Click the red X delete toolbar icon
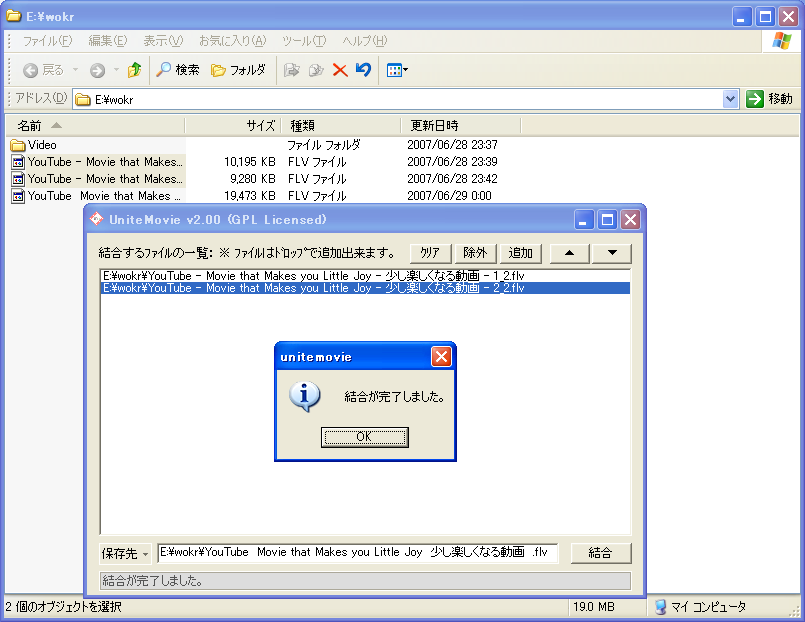Viewport: 805px width, 622px height. (x=340, y=70)
